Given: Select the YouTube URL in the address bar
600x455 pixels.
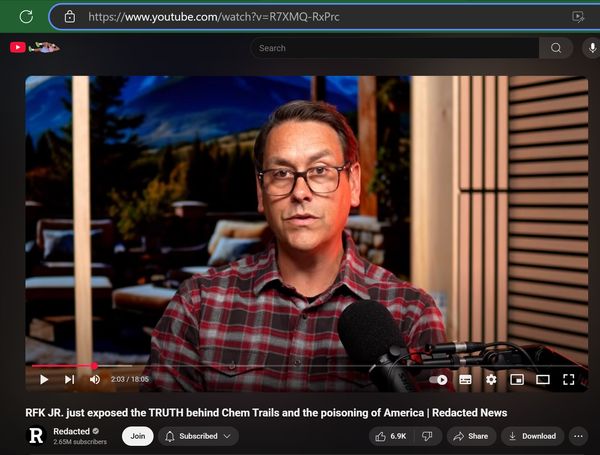Looking at the screenshot, I should [x=214, y=17].
